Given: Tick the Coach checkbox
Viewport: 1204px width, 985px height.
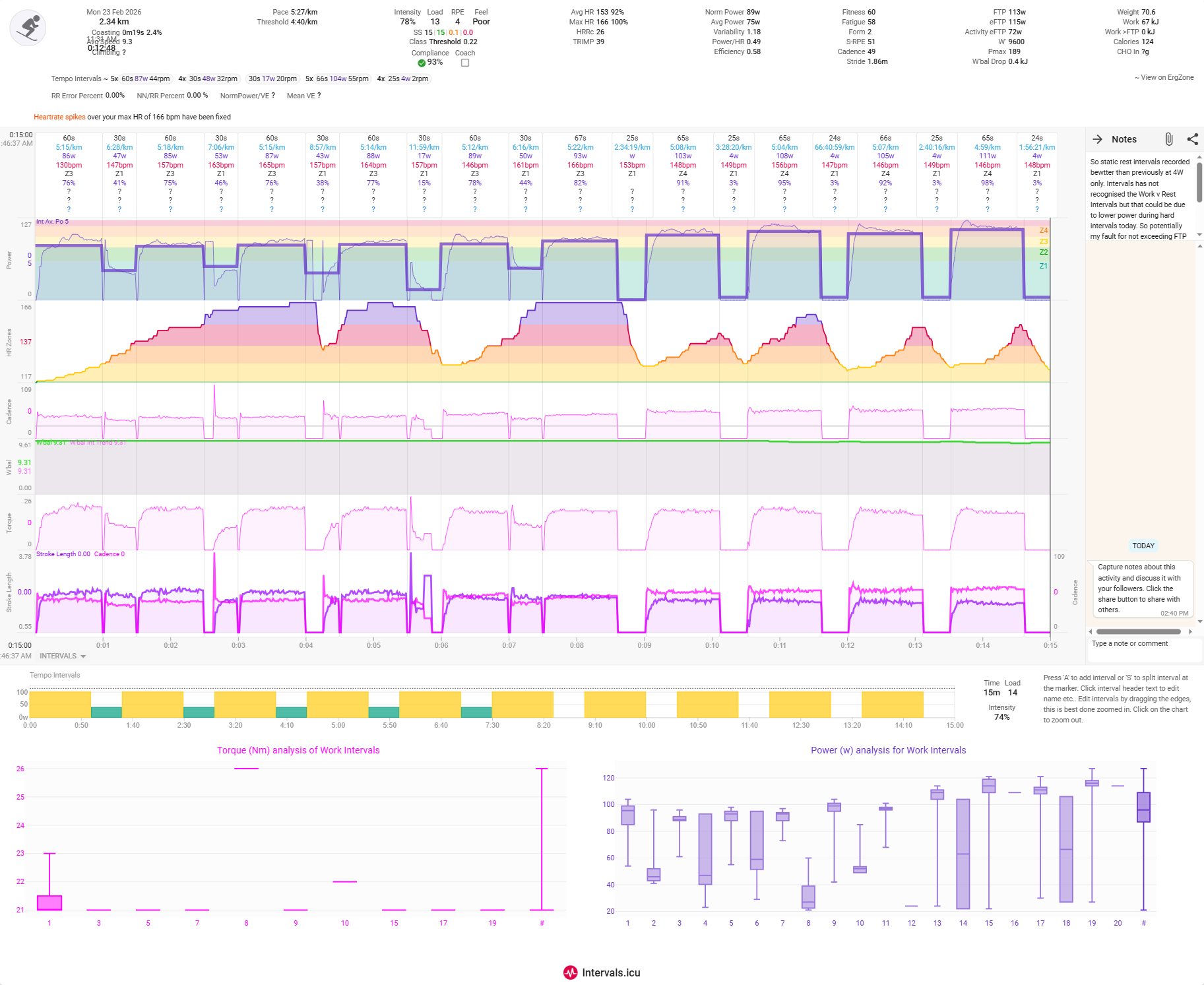Looking at the screenshot, I should [x=465, y=63].
